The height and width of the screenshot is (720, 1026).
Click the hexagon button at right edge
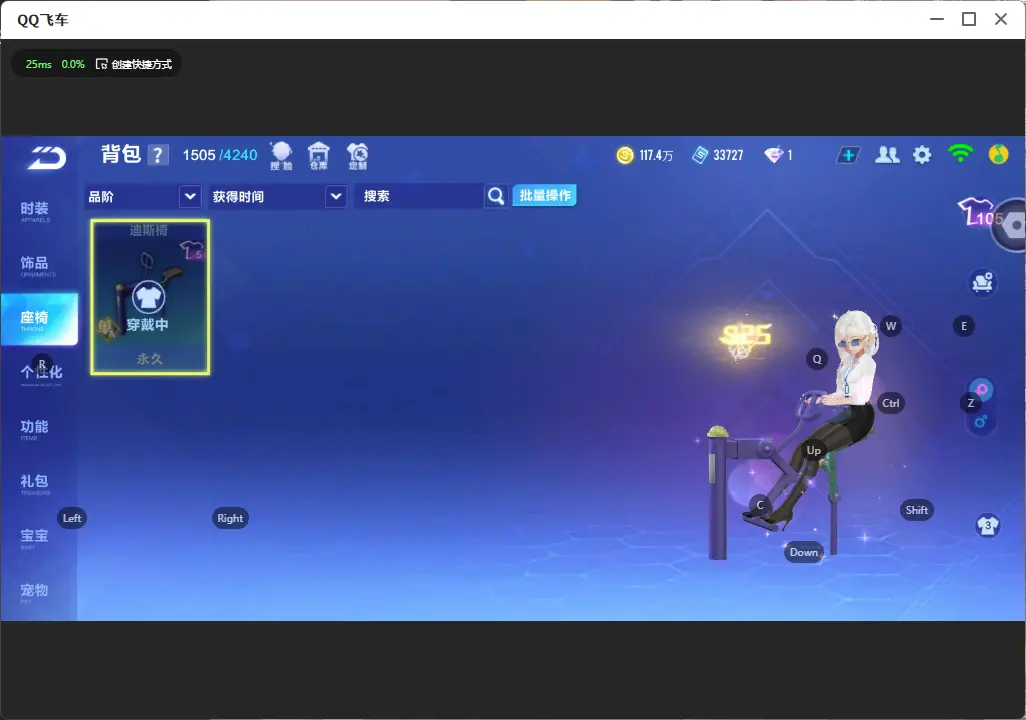coord(1011,225)
